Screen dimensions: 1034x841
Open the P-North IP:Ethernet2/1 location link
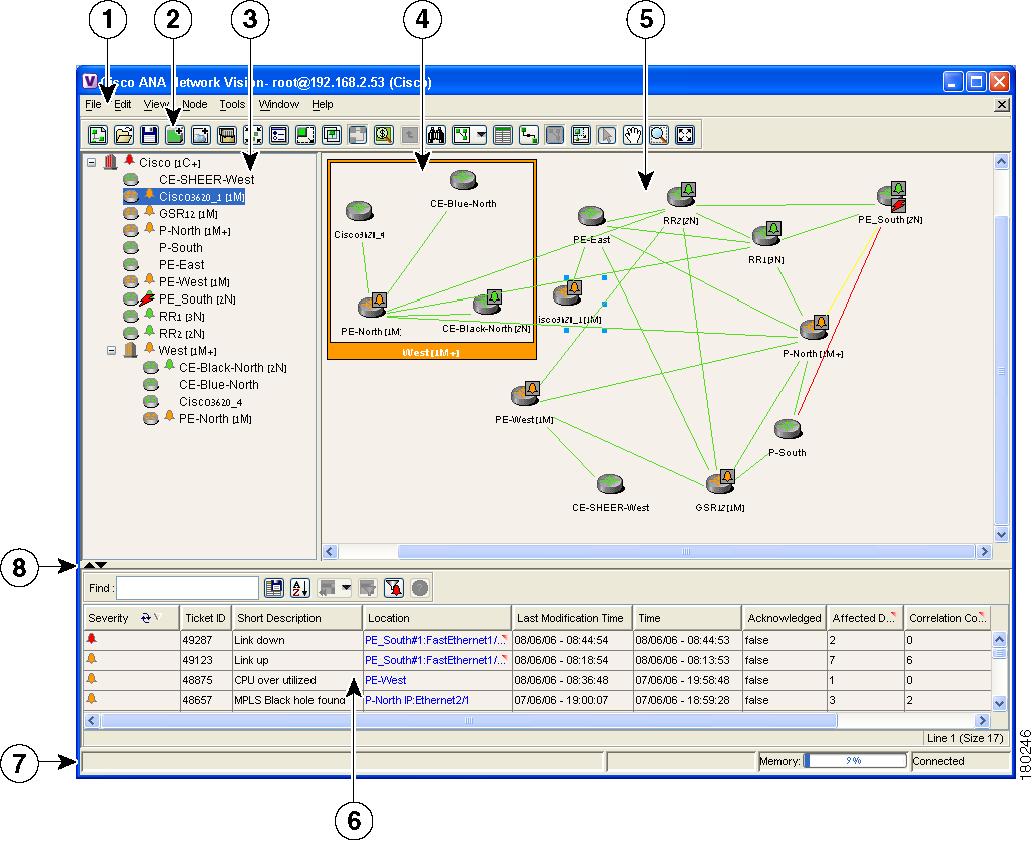417,700
